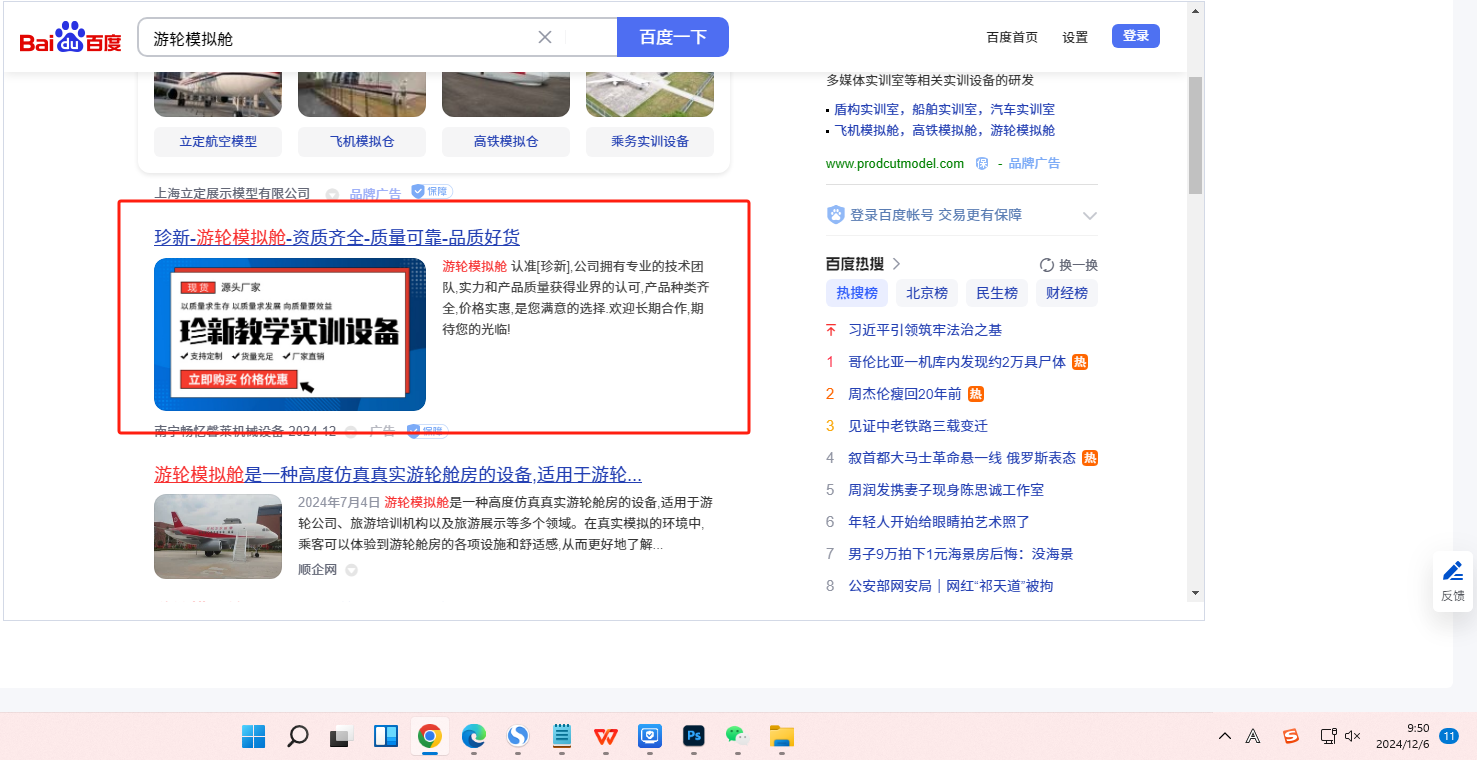Viewport: 1477px width, 760px height.
Task: Click the 换一换 refresh icon in hot search
Action: 1047,265
